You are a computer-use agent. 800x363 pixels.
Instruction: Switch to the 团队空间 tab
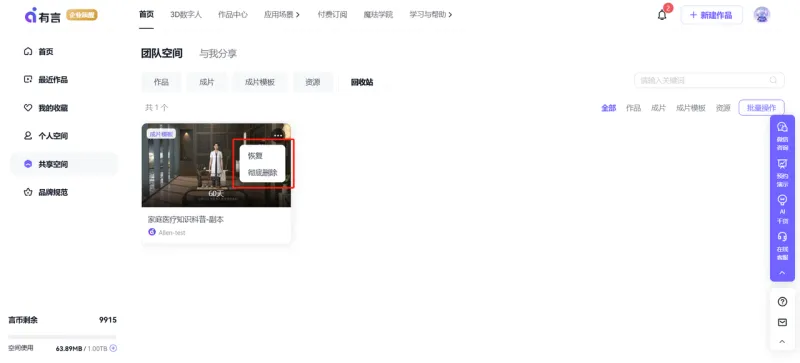point(162,53)
